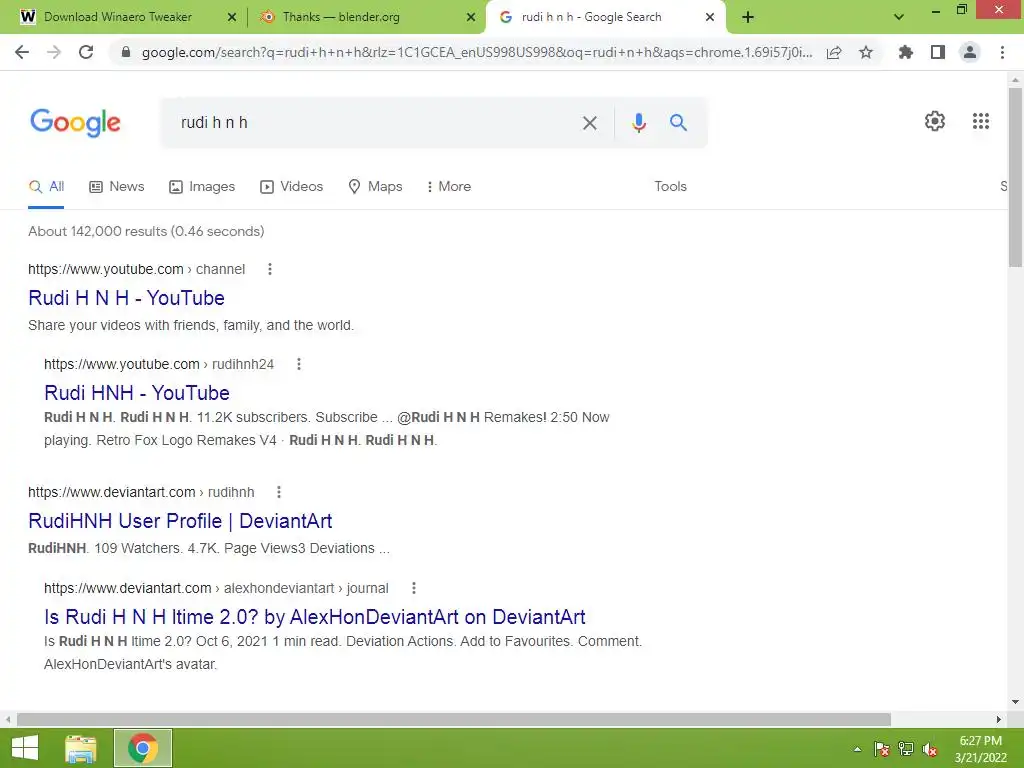Open the taskbar clock and date
This screenshot has height=768, width=1024.
pos(980,749)
